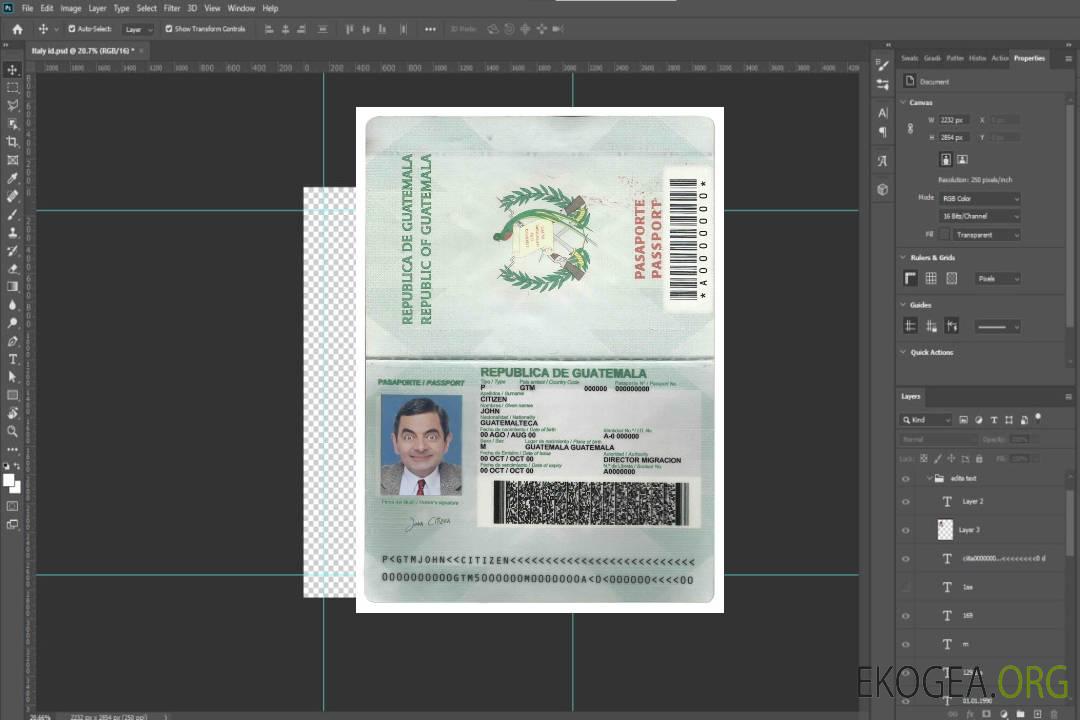The width and height of the screenshot is (1080, 720).
Task: Select the Path Selection arrow tool
Action: 12,377
